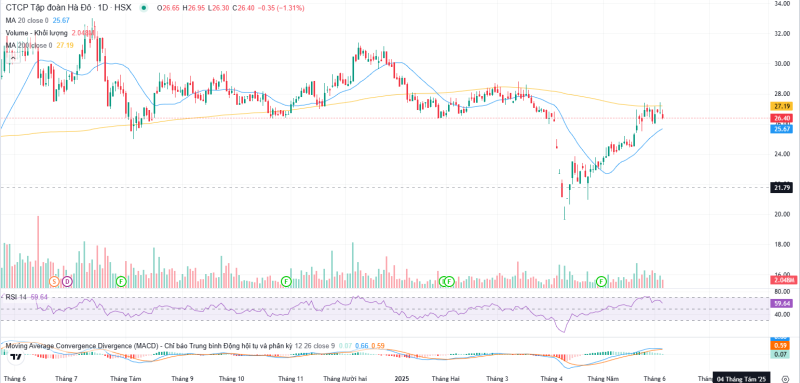Image resolution: width=800 pixels, height=383 pixels.
Task: Click 'Tháng Tám' on the time axis
Action: [126, 379]
